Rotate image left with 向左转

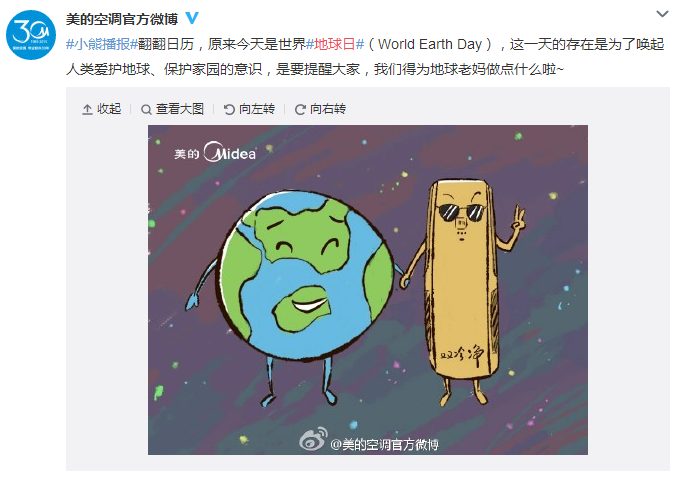tap(249, 109)
